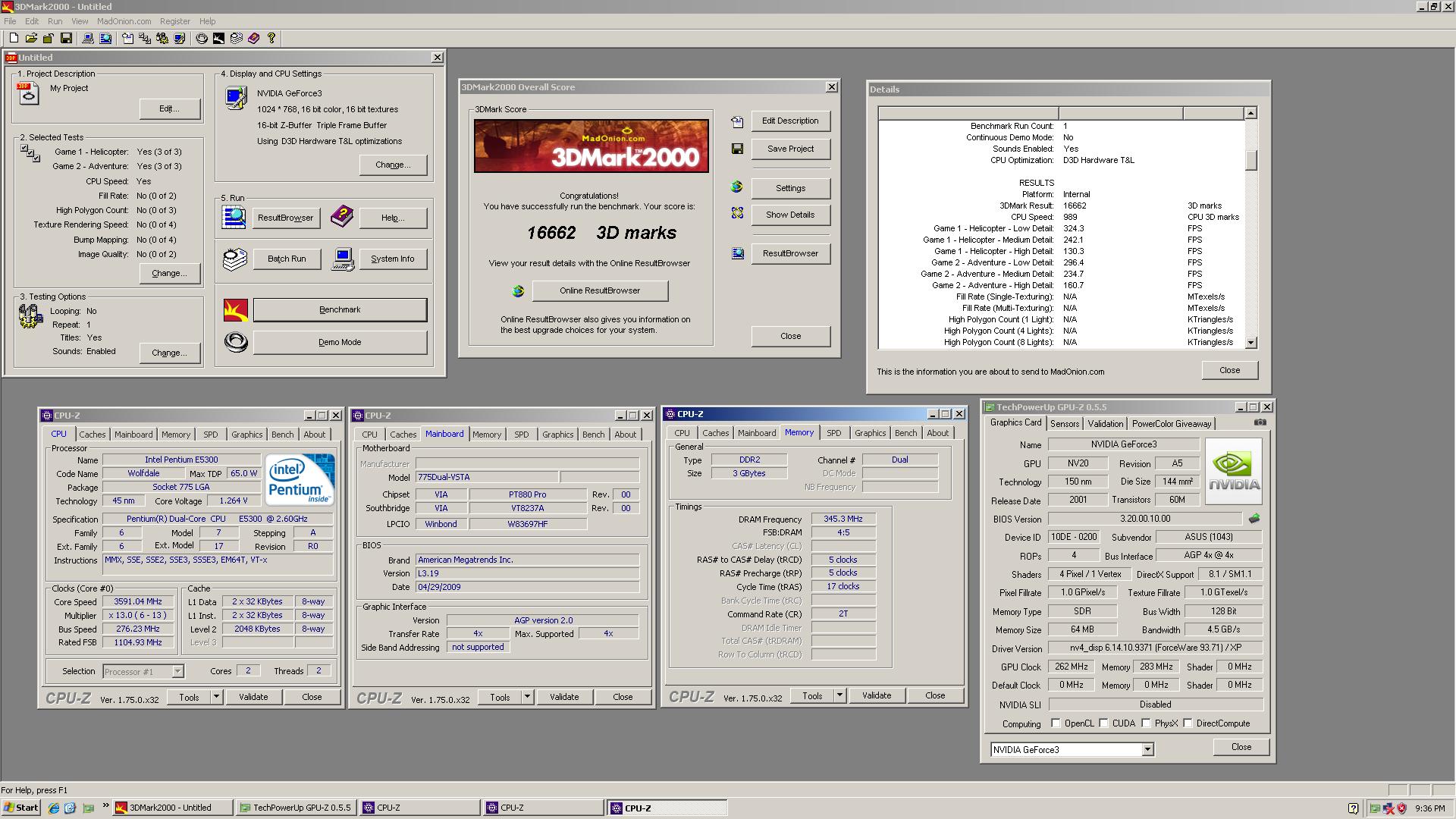Enable the DirectCompute checkbox in GPU-Z

1188,723
